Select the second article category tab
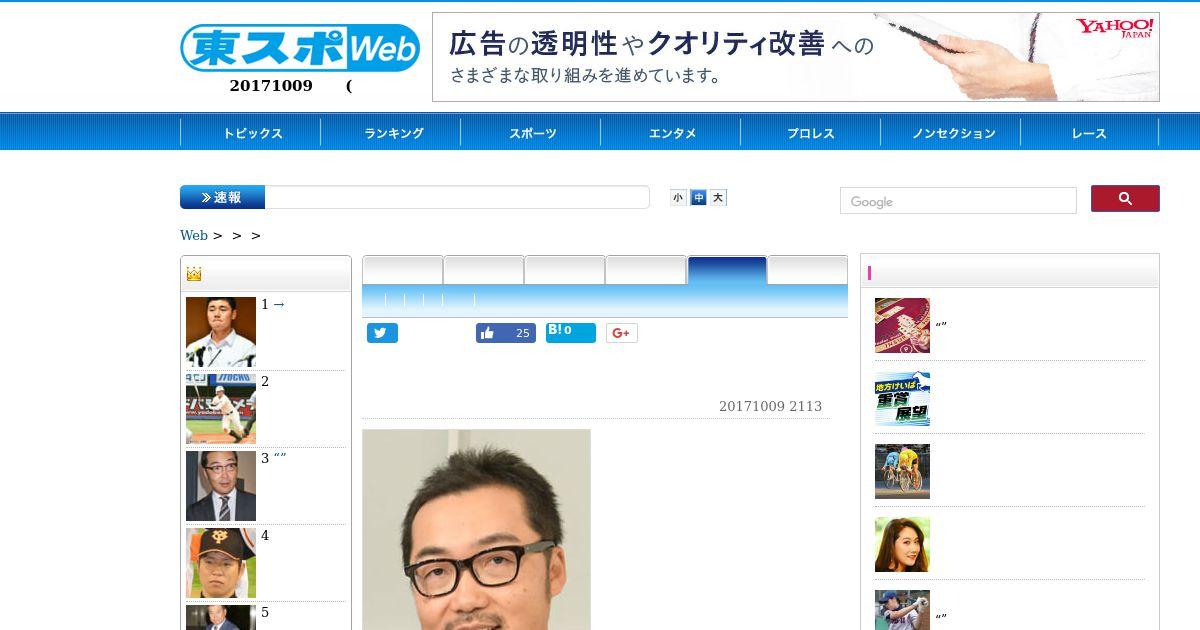 click(x=484, y=271)
